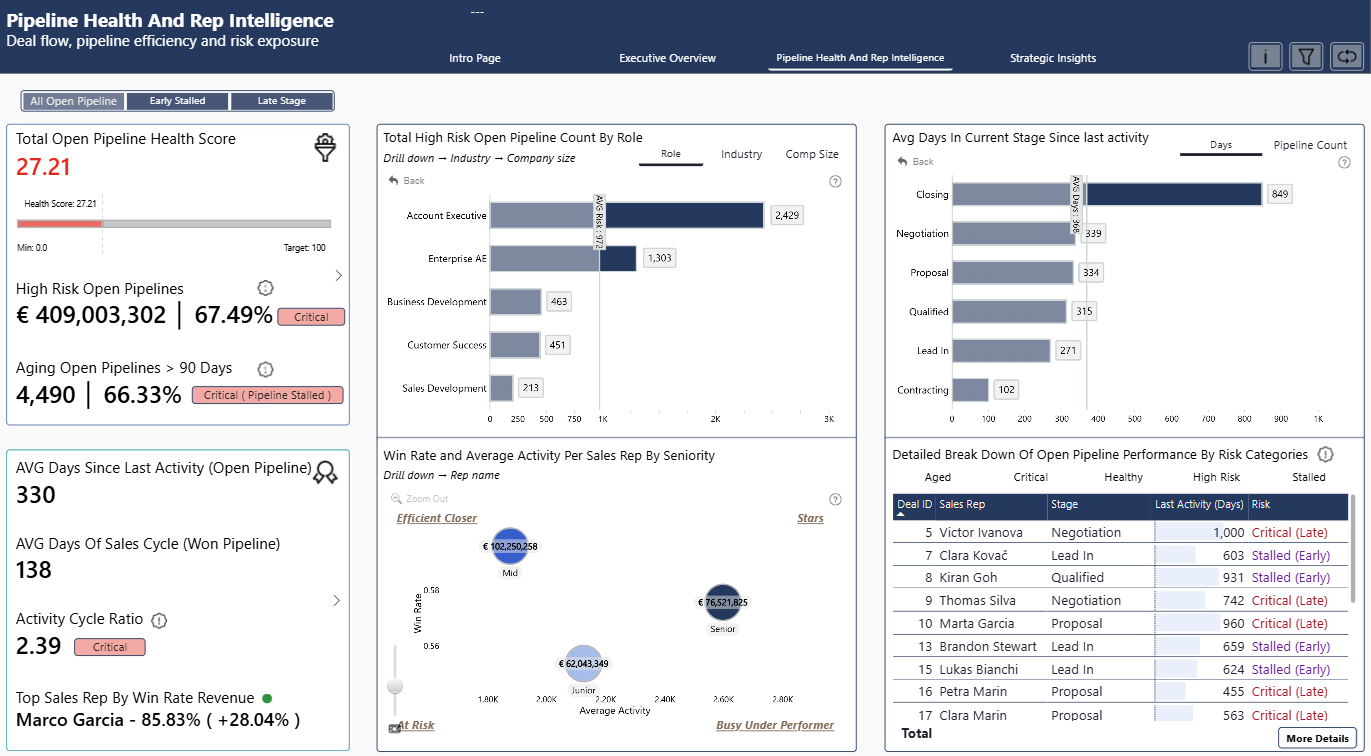Image resolution: width=1371 pixels, height=756 pixels.
Task: Click the award ribbon icon on the activity card
Action: pyautogui.click(x=325, y=472)
